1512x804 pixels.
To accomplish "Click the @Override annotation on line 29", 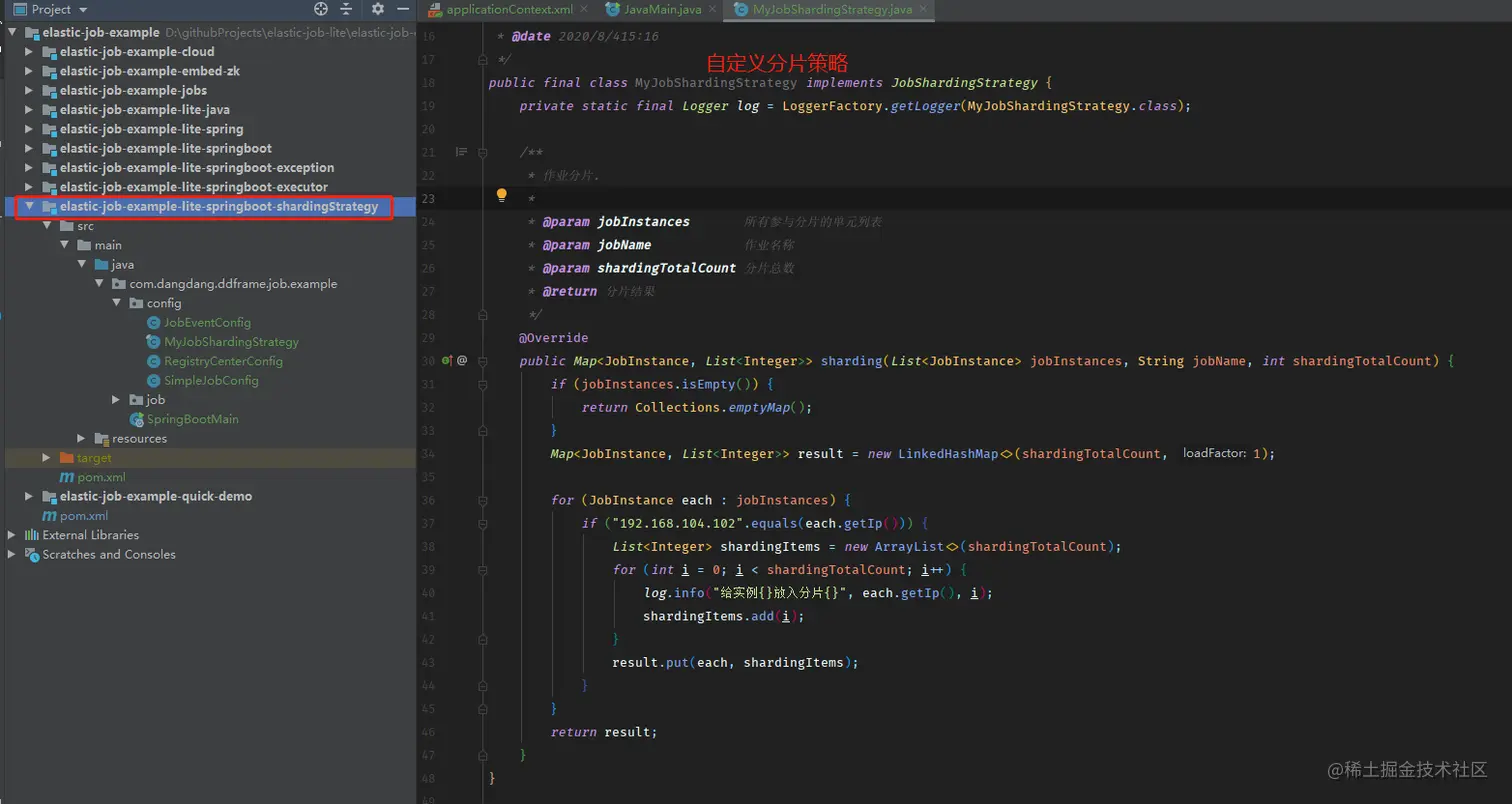I will (553, 338).
